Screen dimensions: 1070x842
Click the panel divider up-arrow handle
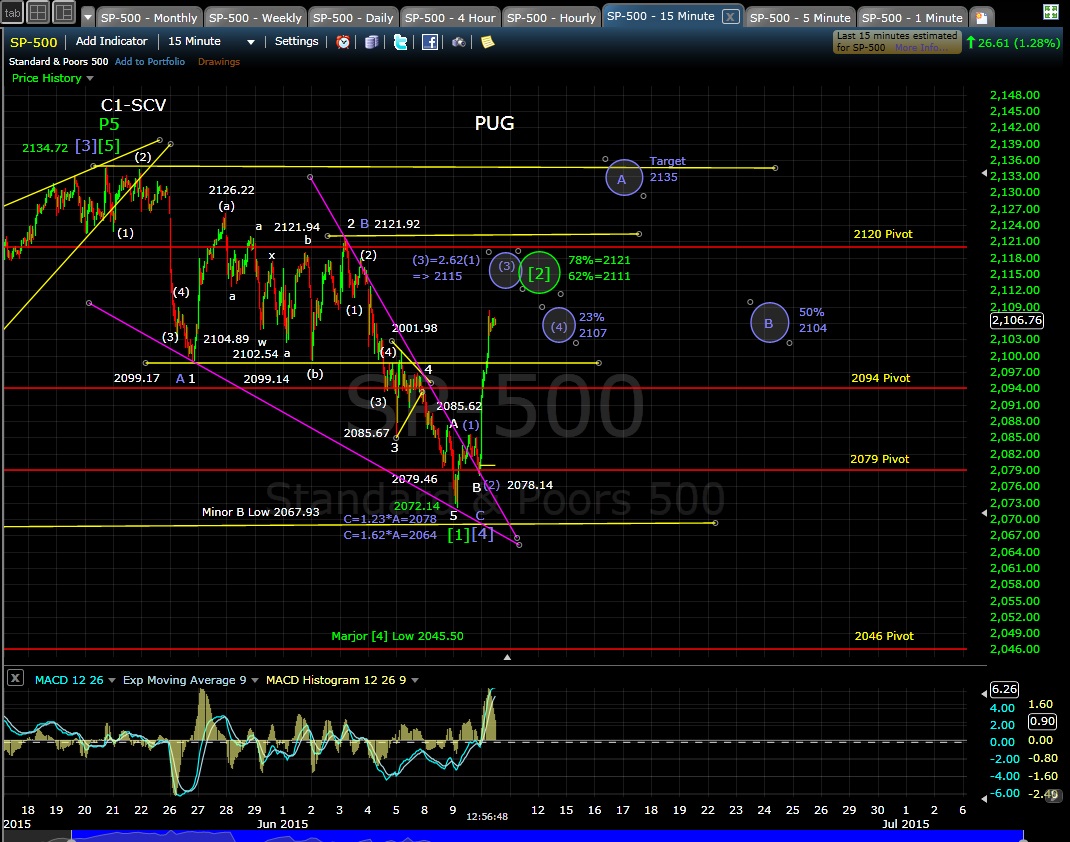pos(507,657)
